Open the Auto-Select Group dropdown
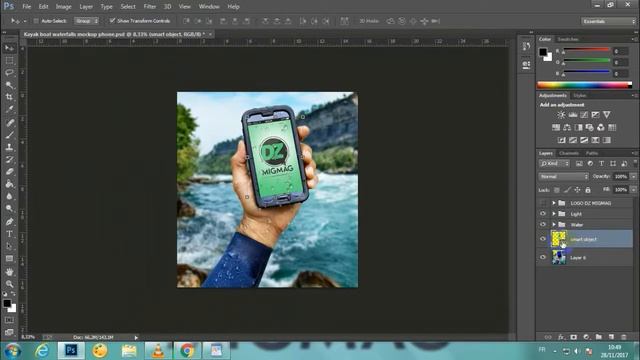This screenshot has width=640, height=360. [87, 21]
